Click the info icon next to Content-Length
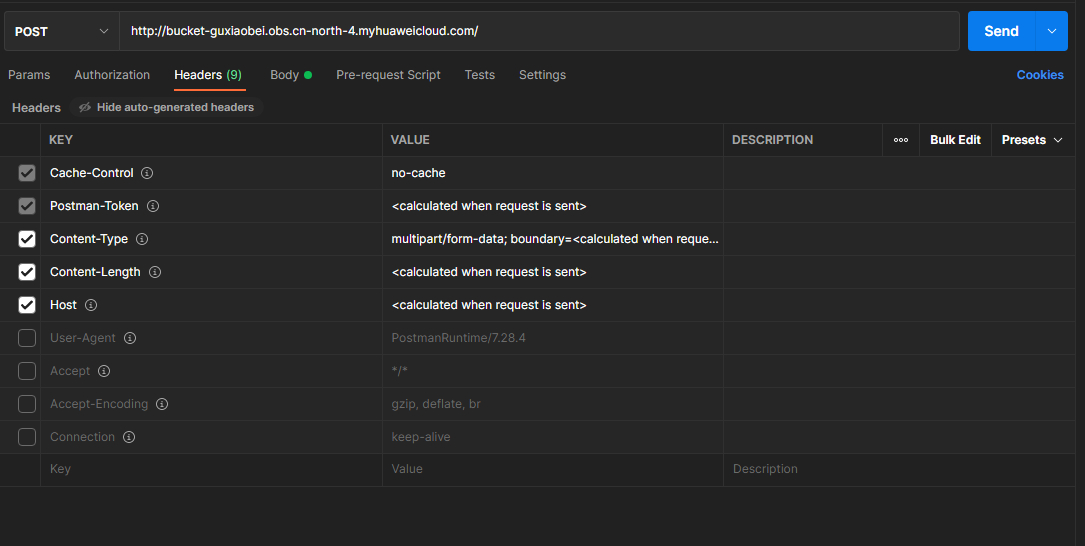 [155, 272]
